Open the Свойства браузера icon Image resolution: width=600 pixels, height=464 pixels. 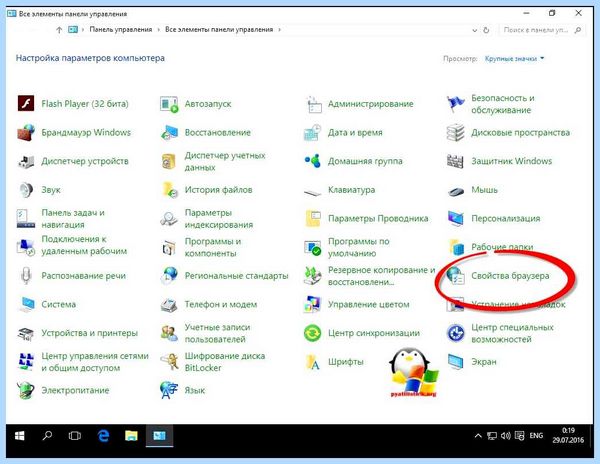(455, 276)
